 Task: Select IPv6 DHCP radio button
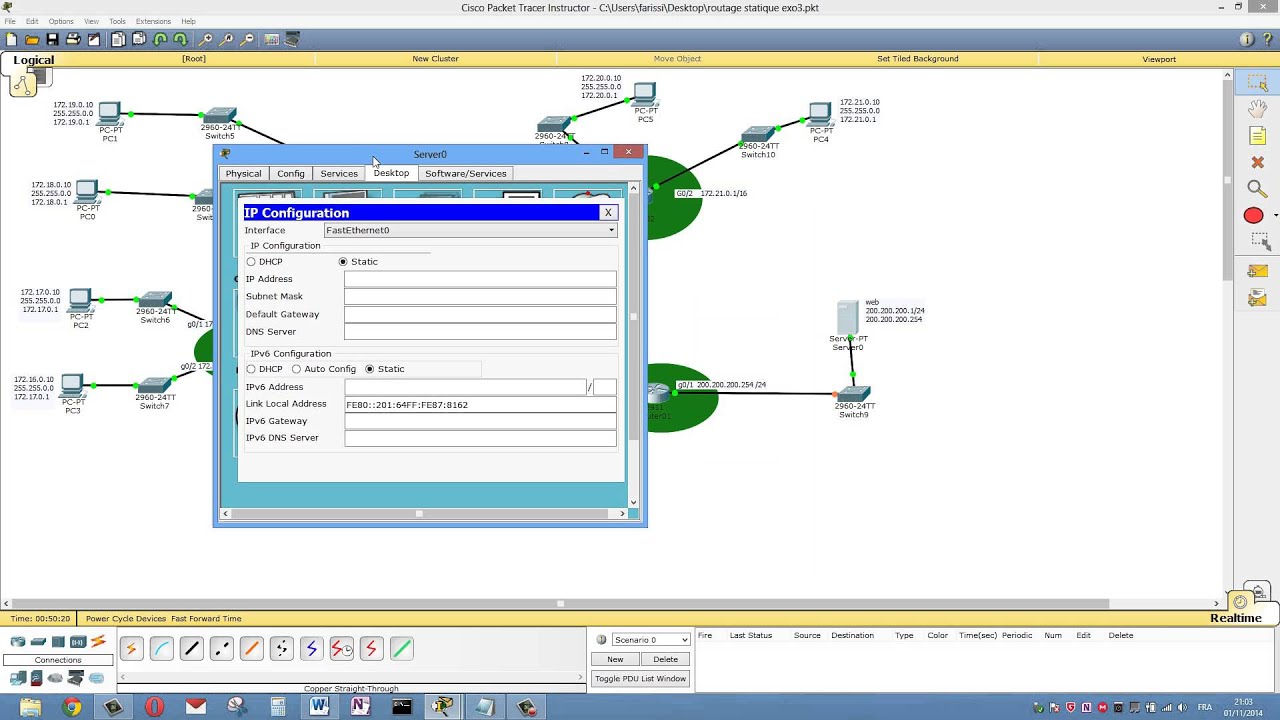pyautogui.click(x=251, y=369)
